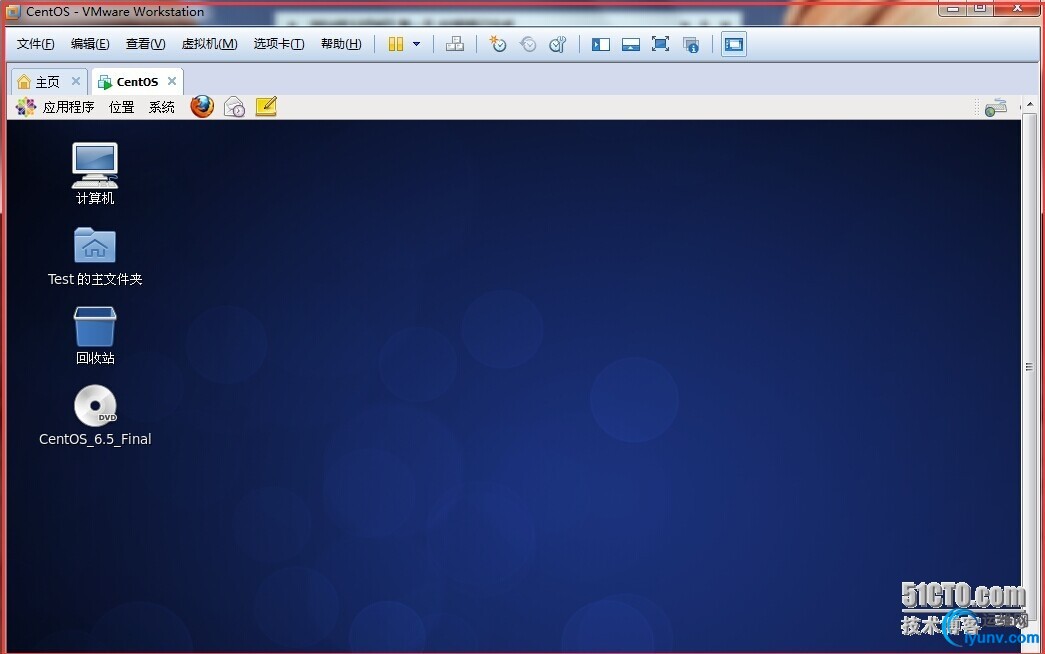1045x654 pixels.
Task: Launch the Evolution mail client icon
Action: [235, 107]
